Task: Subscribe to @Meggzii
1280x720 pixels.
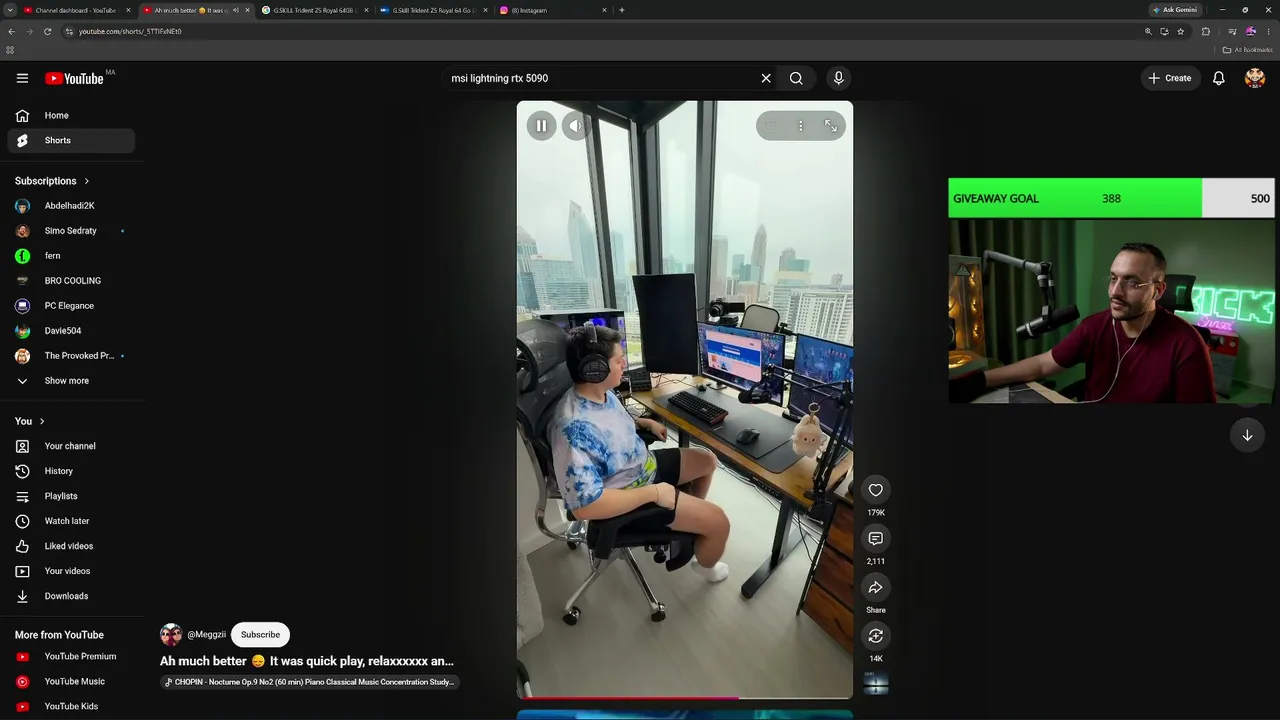Action: click(x=260, y=635)
